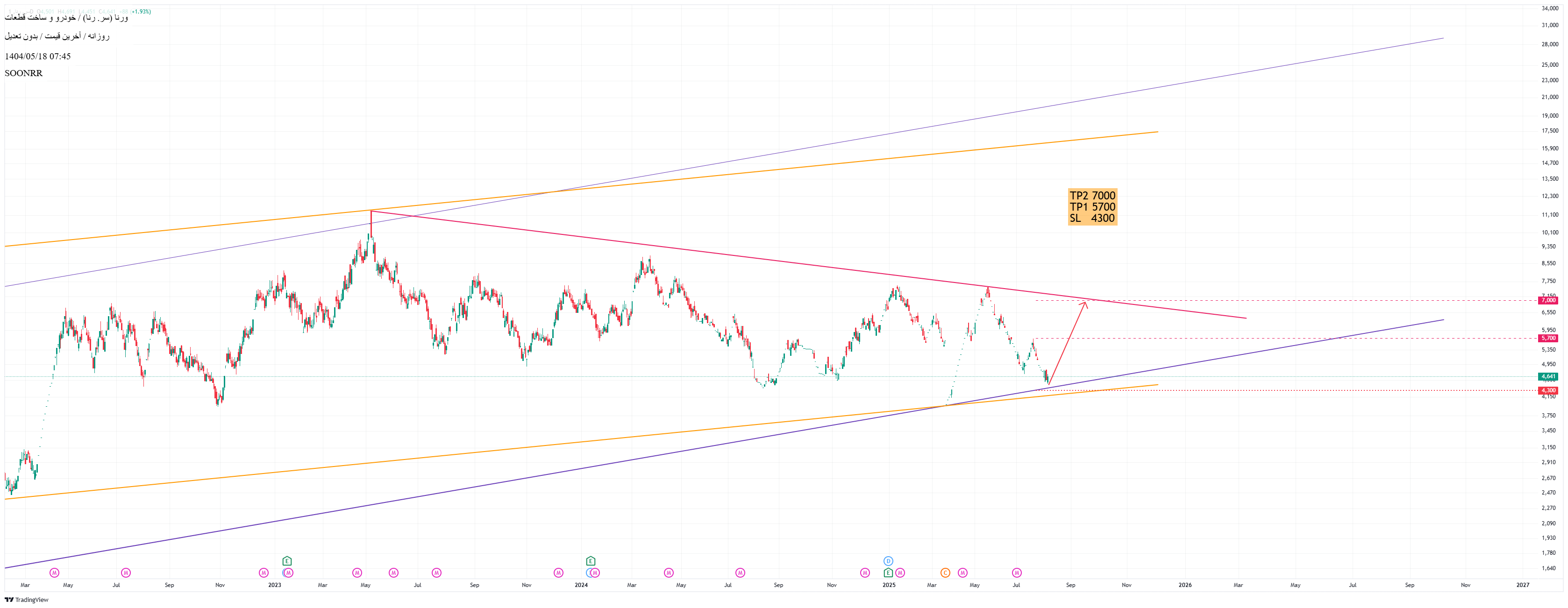The image size is (1568, 608).
Task: Click the 12,300 value on the price axis
Action: click(1550, 197)
